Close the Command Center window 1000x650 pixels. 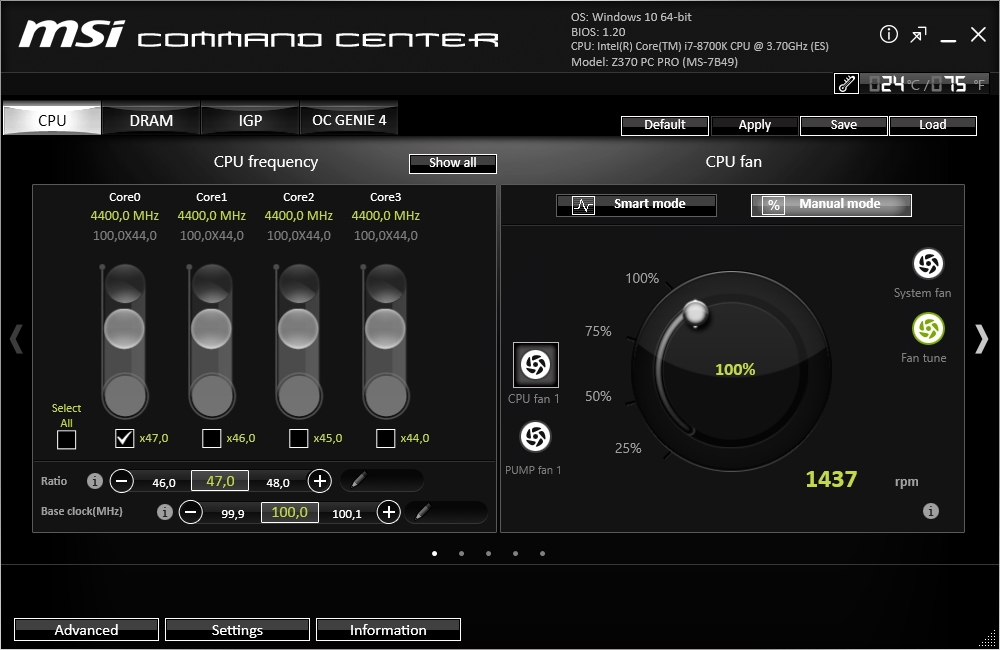(978, 34)
